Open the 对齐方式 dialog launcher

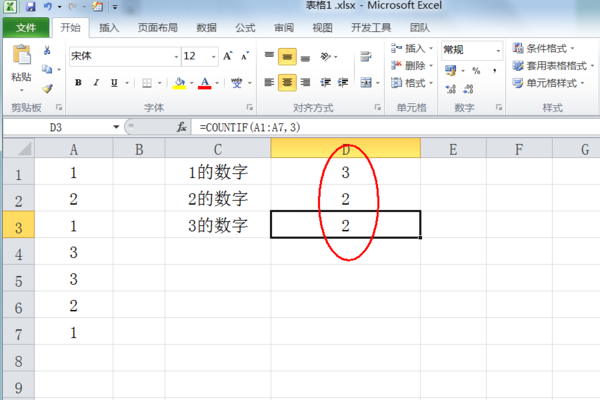point(377,108)
